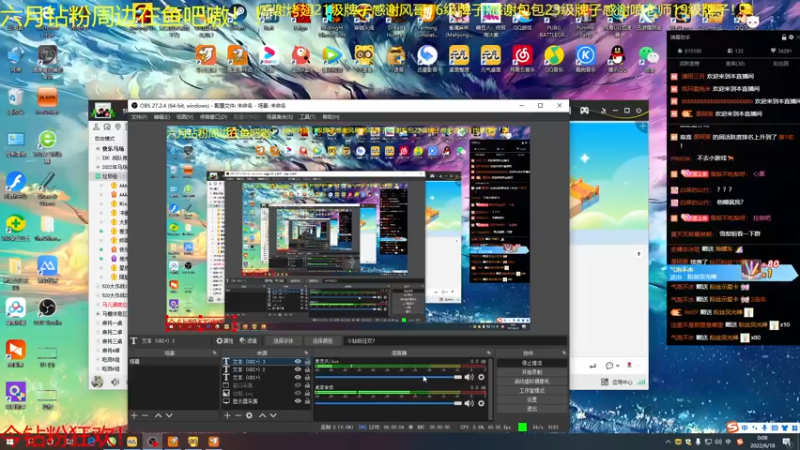800x450 pixels.
Task: Remove selected source with minus icon
Action: pos(238,415)
